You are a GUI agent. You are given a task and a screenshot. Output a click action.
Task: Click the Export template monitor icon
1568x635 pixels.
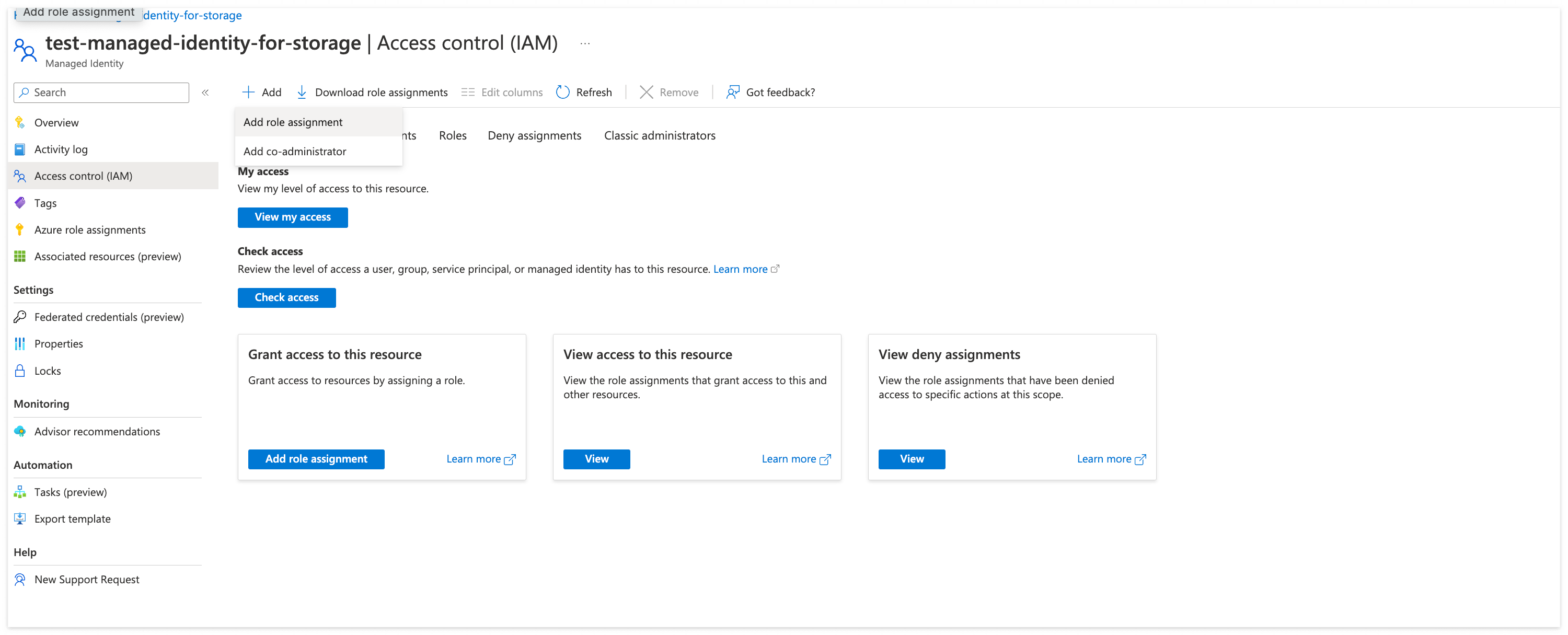pos(20,519)
